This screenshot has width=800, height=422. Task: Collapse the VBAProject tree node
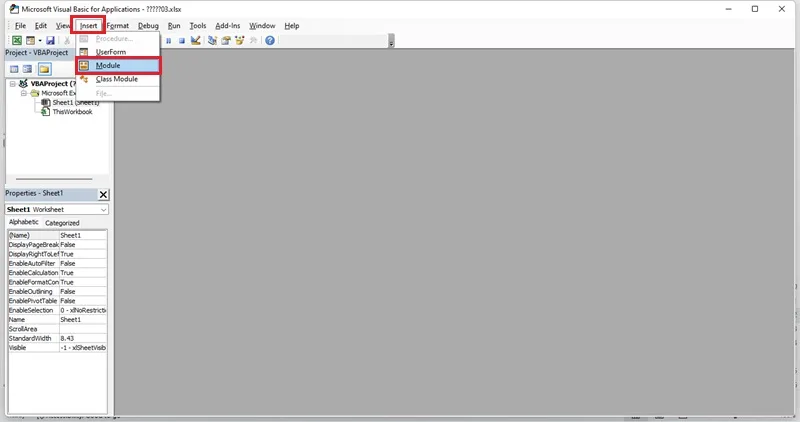pyautogui.click(x=13, y=84)
